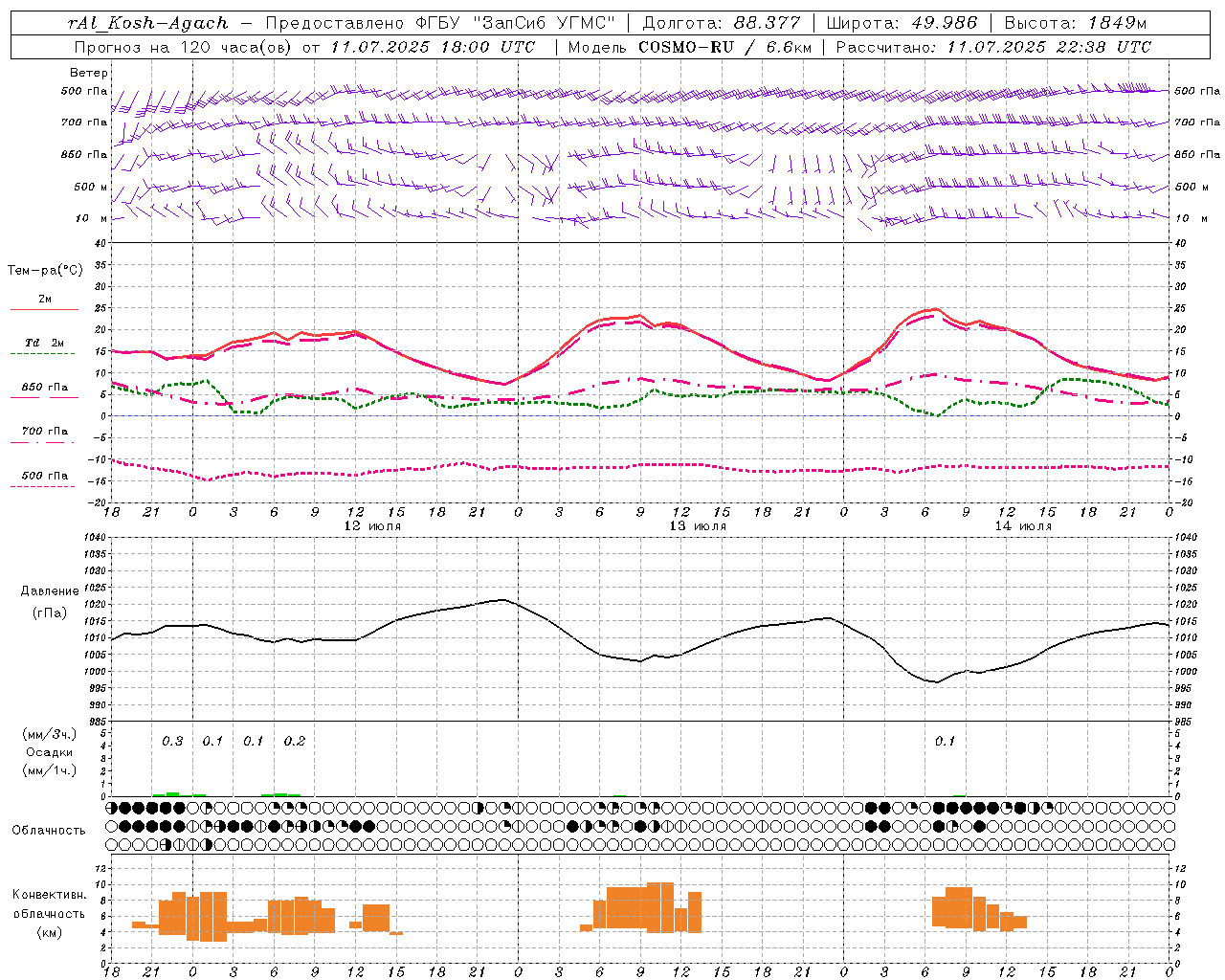Click the "14 июля" date label
The height and width of the screenshot is (980, 1225).
coord(1023,526)
